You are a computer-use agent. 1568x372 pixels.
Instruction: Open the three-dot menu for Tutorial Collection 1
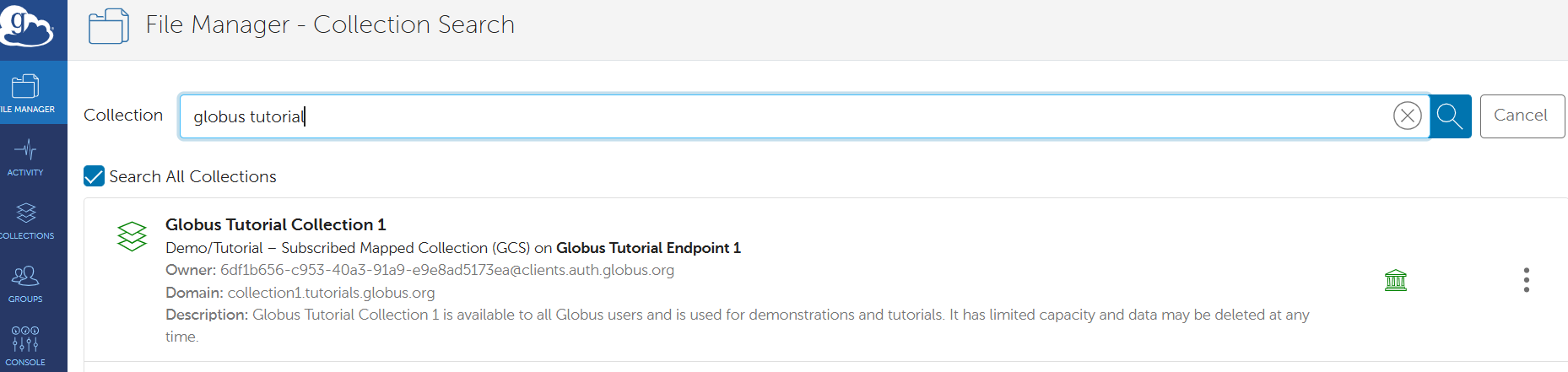1526,280
